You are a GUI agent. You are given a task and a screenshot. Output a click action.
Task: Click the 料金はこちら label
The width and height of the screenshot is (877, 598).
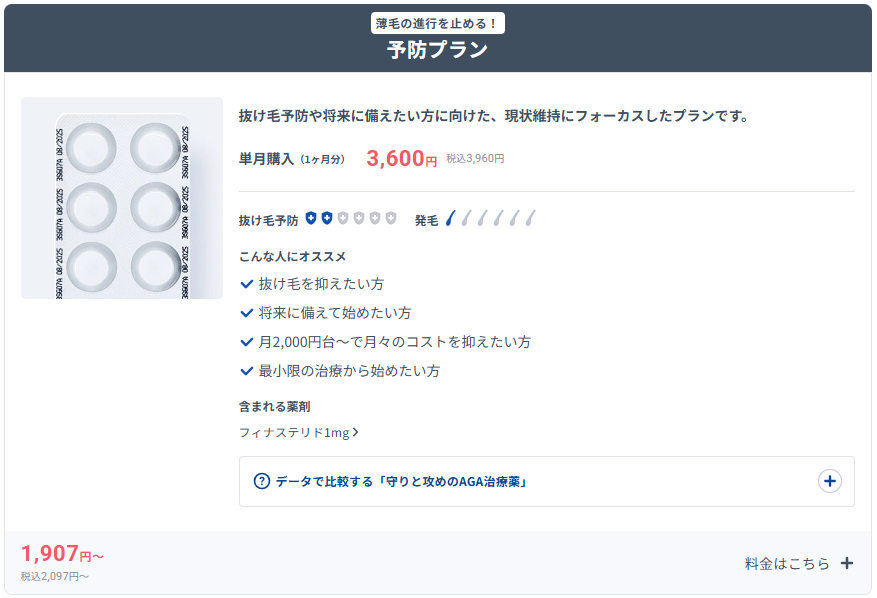[787, 563]
